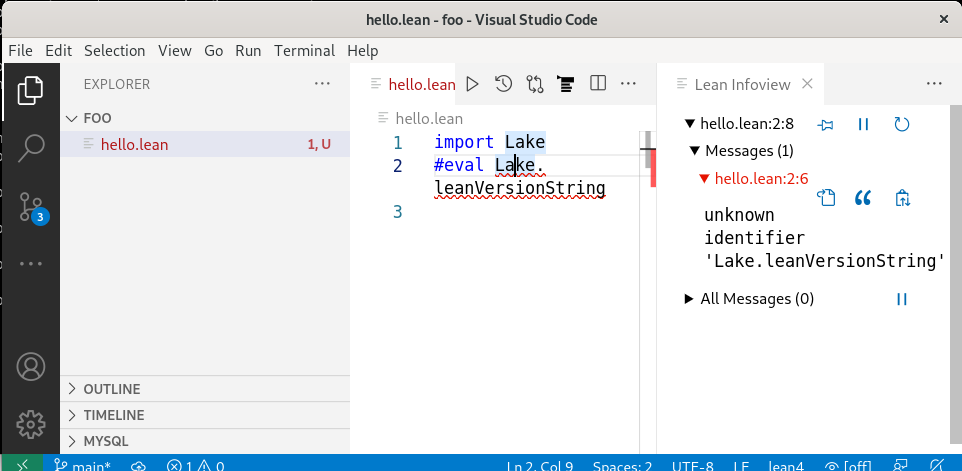Open problems indicator showing 1 error
The image size is (962, 471).
click(x=195, y=465)
